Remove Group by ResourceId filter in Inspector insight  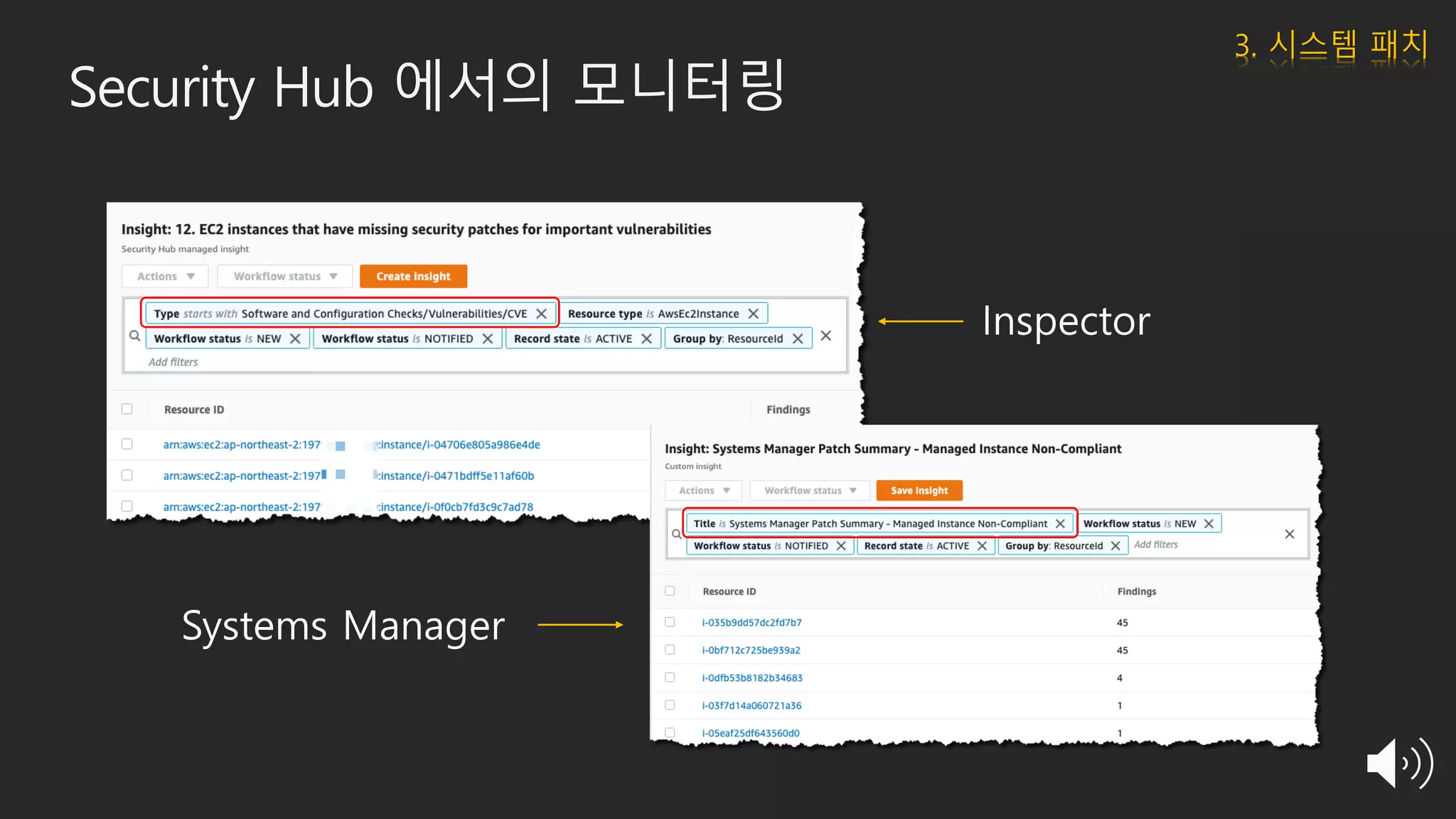[798, 338]
